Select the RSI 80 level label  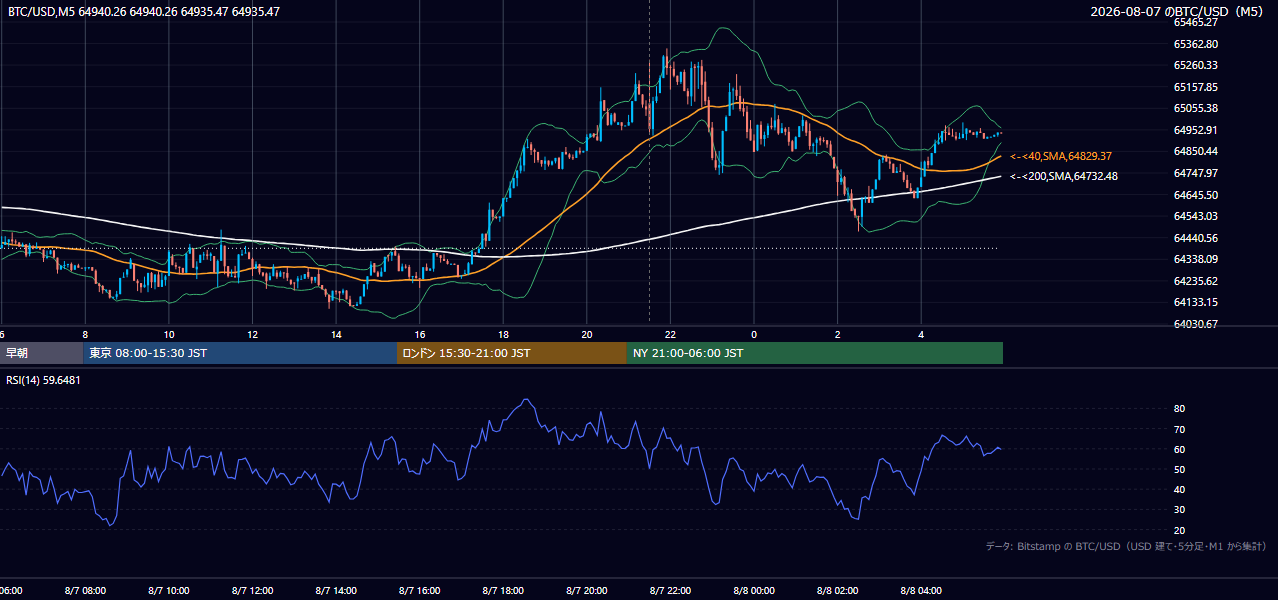[1180, 409]
